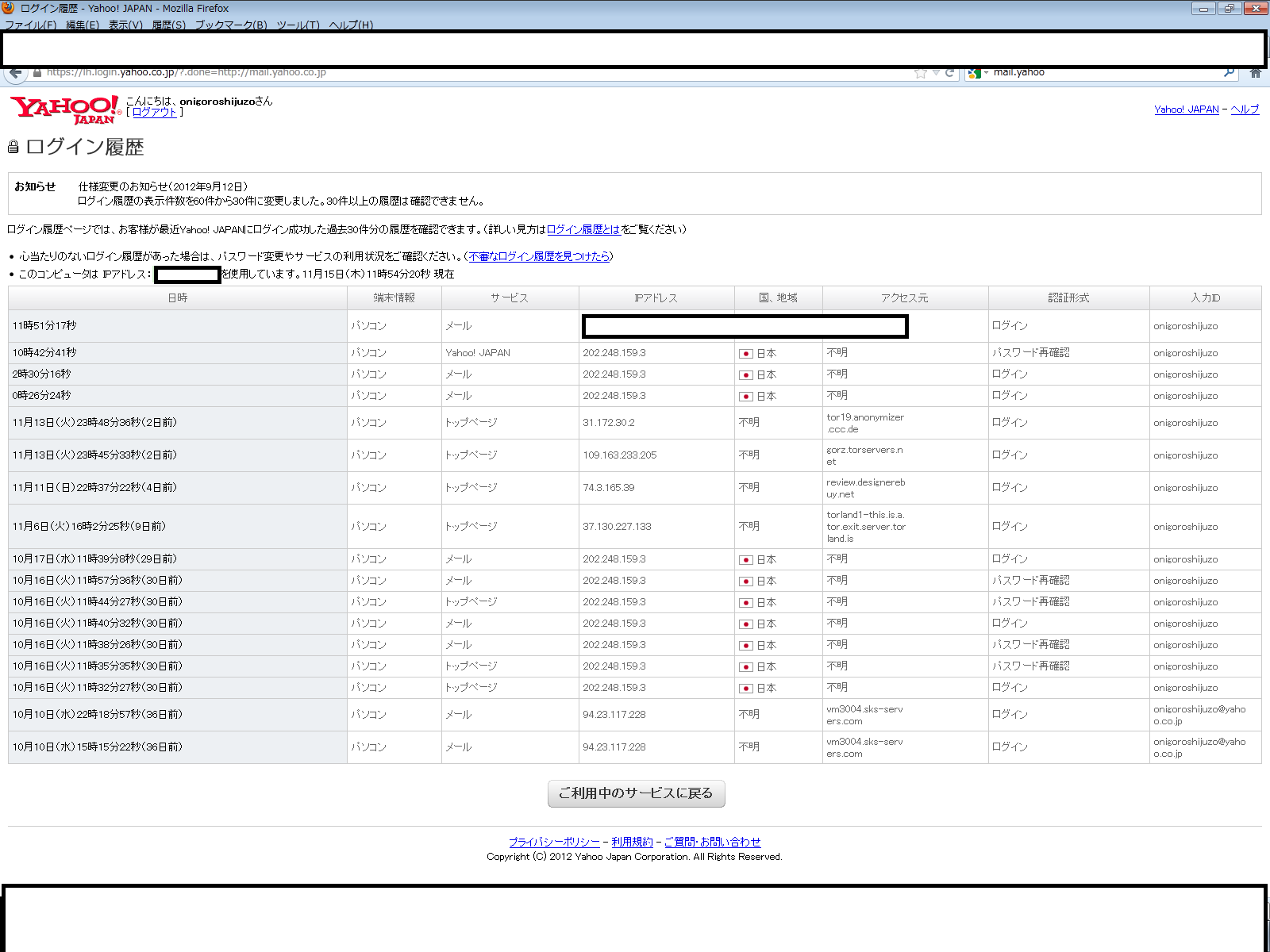Select the IP address 37.130.227.133 cell
The image size is (1270, 952).
tap(656, 527)
